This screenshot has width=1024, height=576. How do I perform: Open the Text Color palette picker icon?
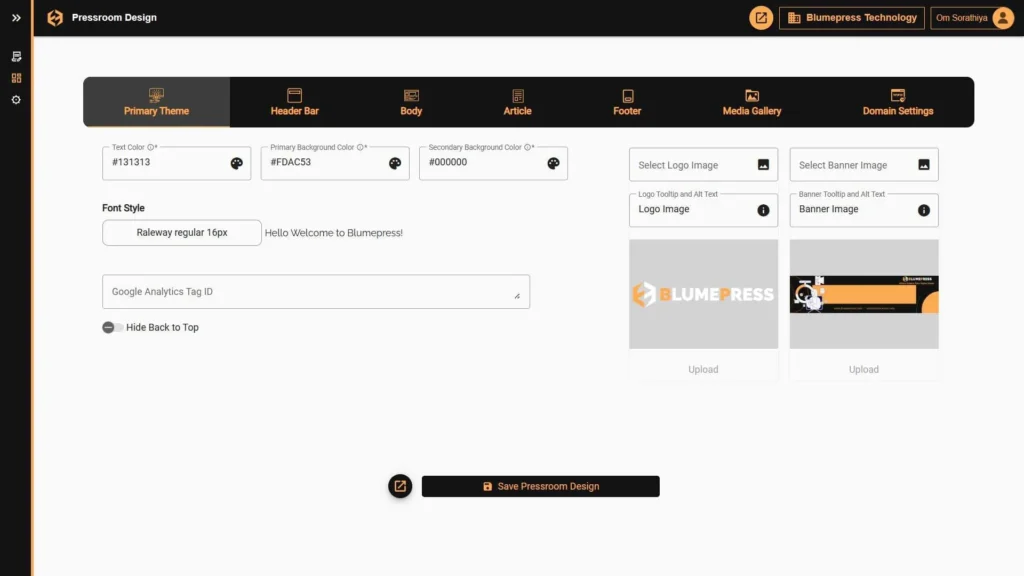click(236, 162)
